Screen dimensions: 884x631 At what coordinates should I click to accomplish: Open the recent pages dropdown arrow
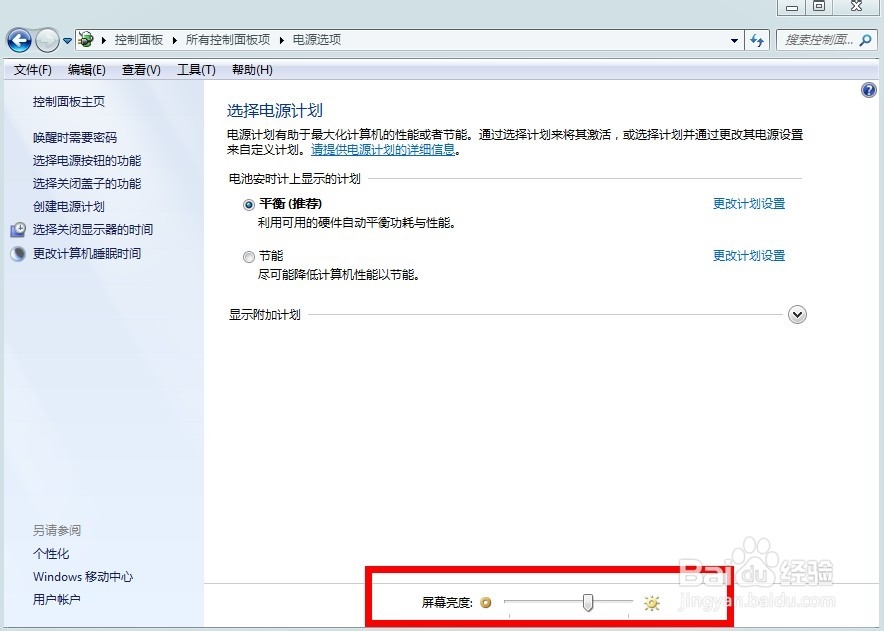tap(67, 40)
